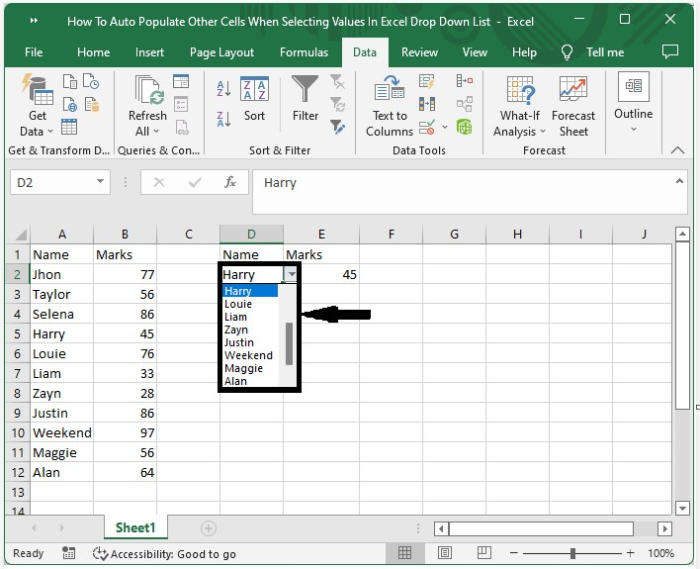The height and width of the screenshot is (569, 700).
Task: Open the Comments speech bubble icon
Action: [x=670, y=52]
